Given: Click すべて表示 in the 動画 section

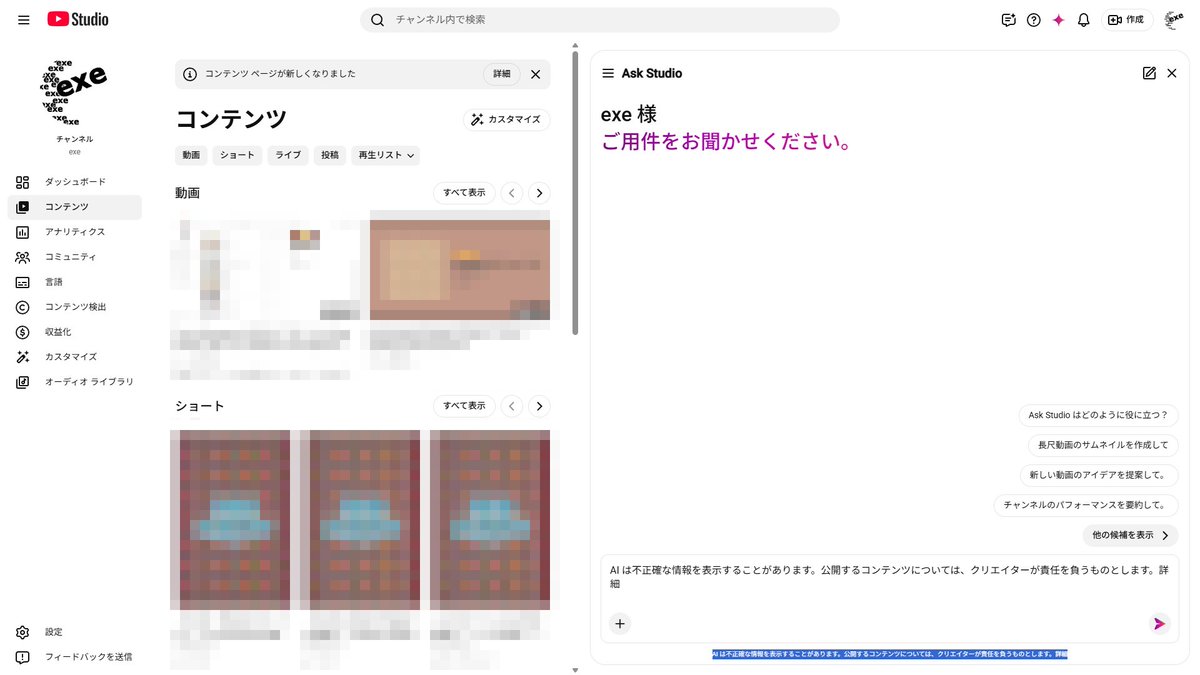Looking at the screenshot, I should (464, 192).
